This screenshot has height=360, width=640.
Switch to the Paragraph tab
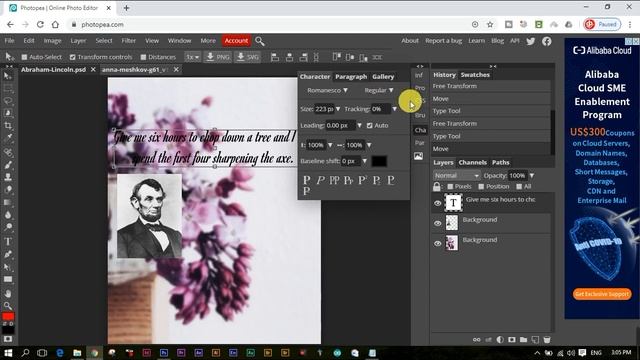click(x=351, y=77)
